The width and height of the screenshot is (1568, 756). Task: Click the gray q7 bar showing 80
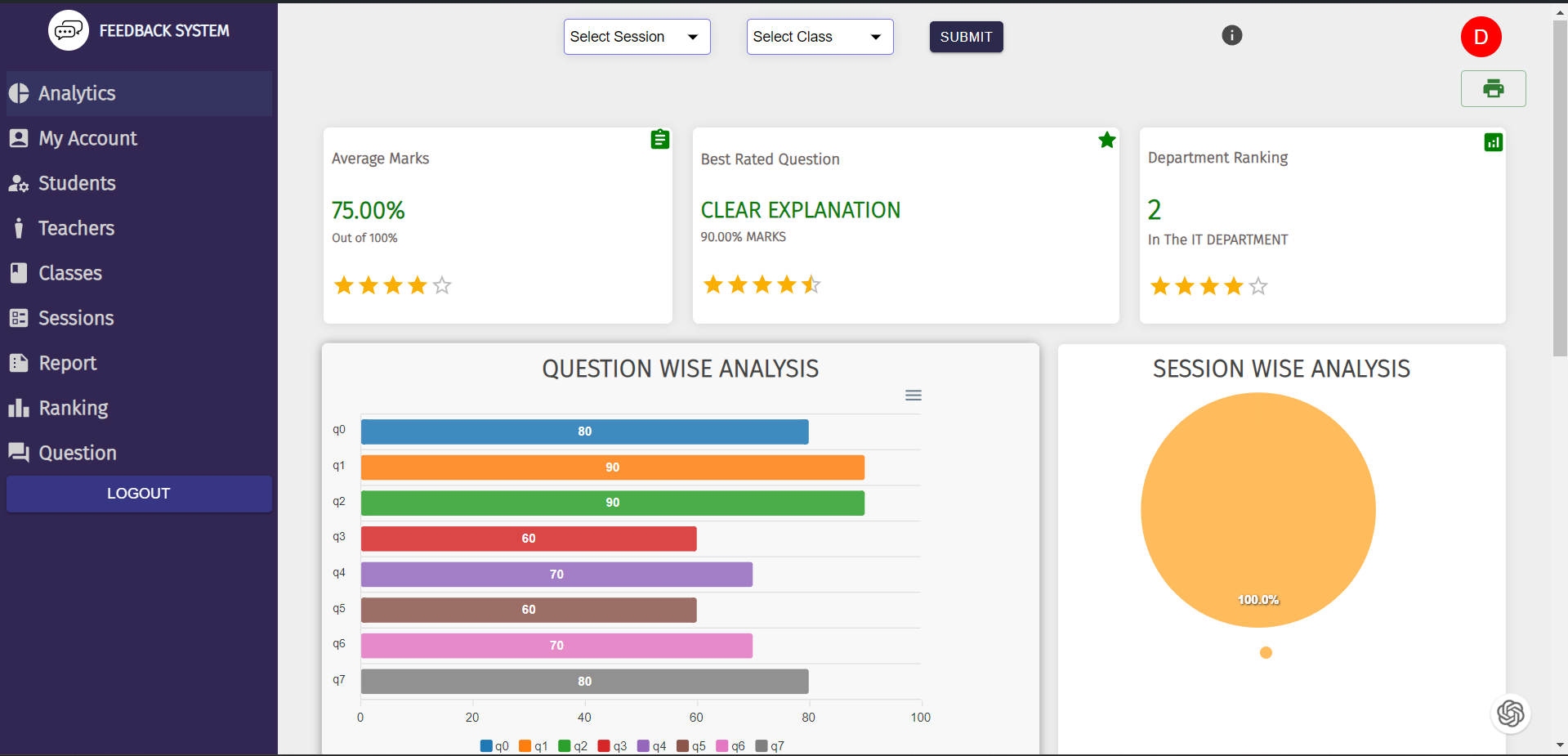(585, 682)
